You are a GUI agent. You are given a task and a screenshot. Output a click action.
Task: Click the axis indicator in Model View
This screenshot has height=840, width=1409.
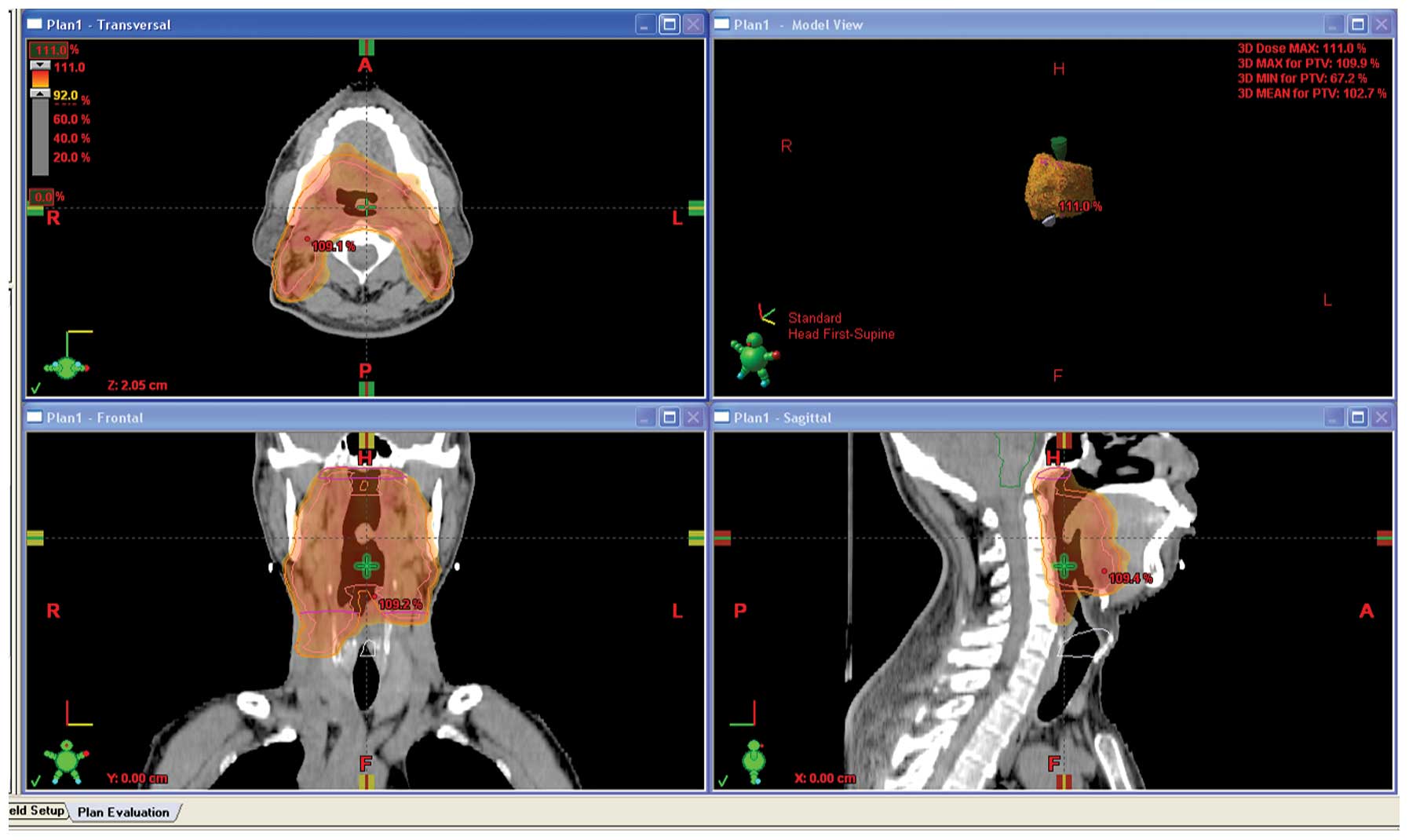[x=766, y=315]
